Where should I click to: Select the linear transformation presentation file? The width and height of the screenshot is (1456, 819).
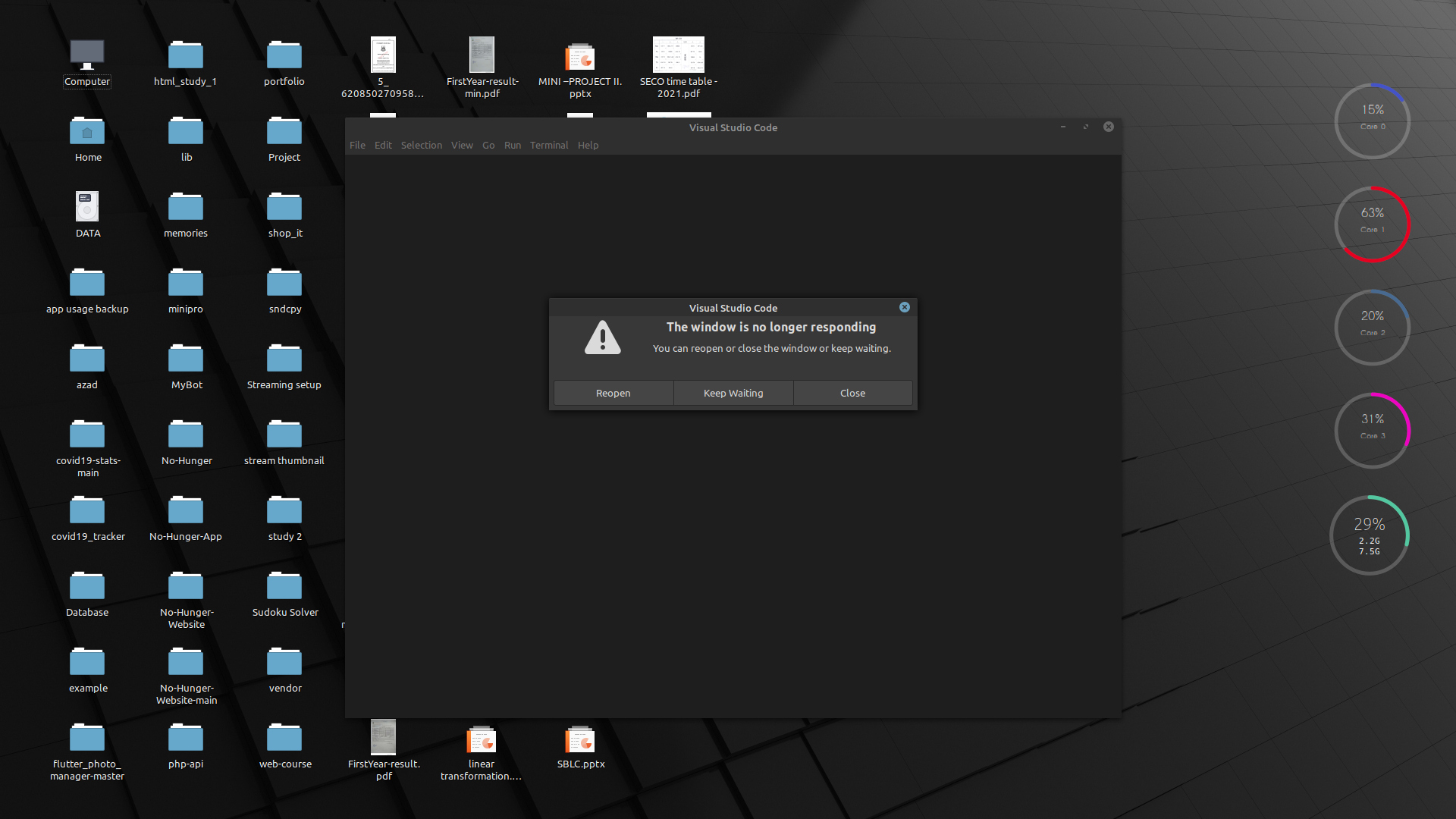pyautogui.click(x=482, y=752)
